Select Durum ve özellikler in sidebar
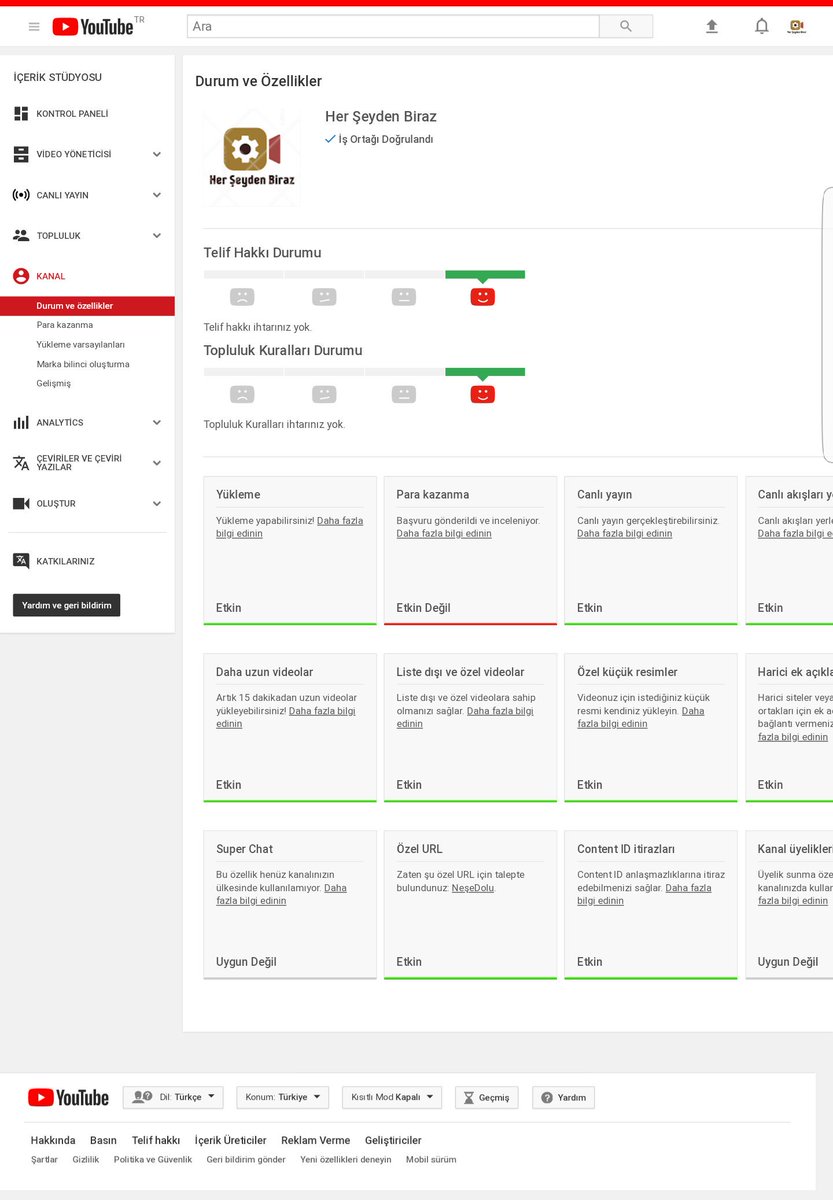 (x=87, y=306)
